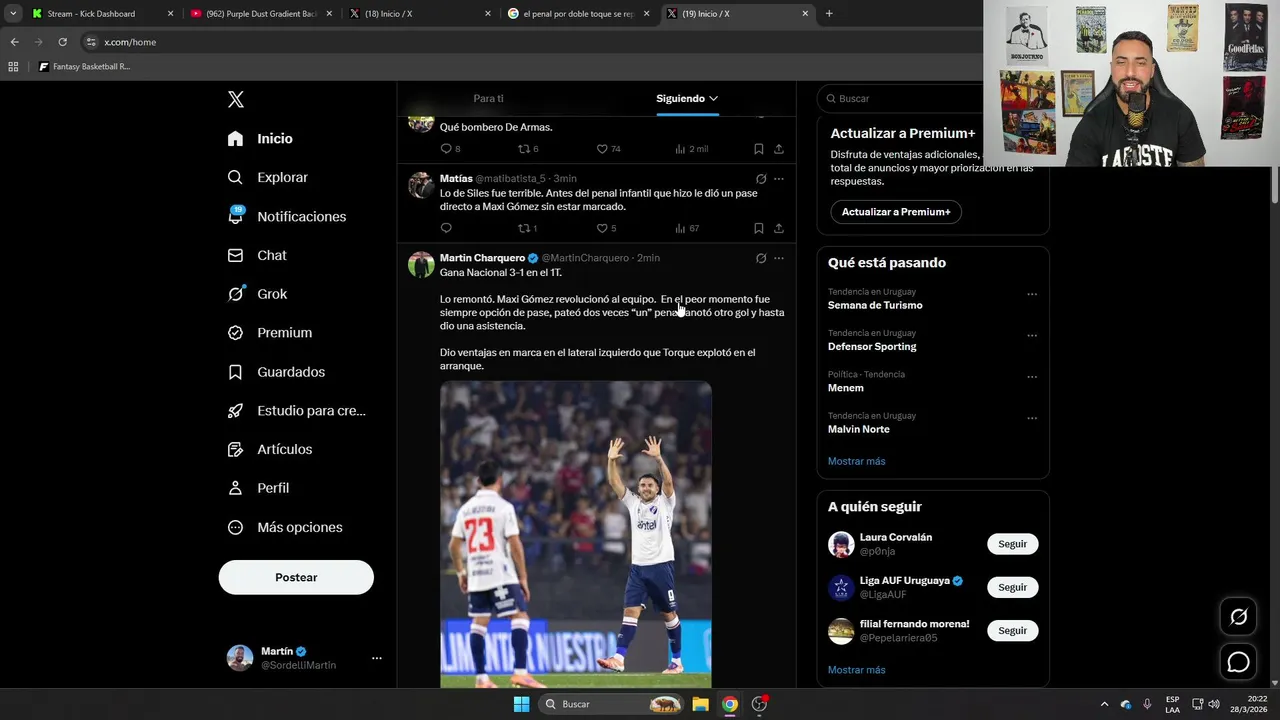Open Estudio para creadores
This screenshot has height=720, width=1280.
pyautogui.click(x=296, y=411)
